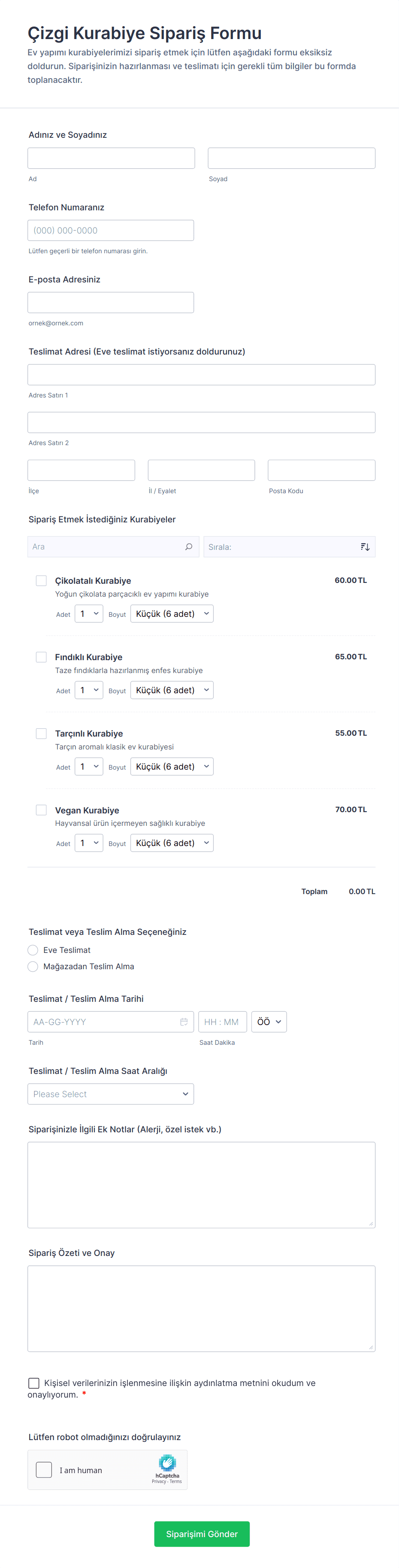
Task: Click the Posta Kodu input field
Action: [x=321, y=470]
